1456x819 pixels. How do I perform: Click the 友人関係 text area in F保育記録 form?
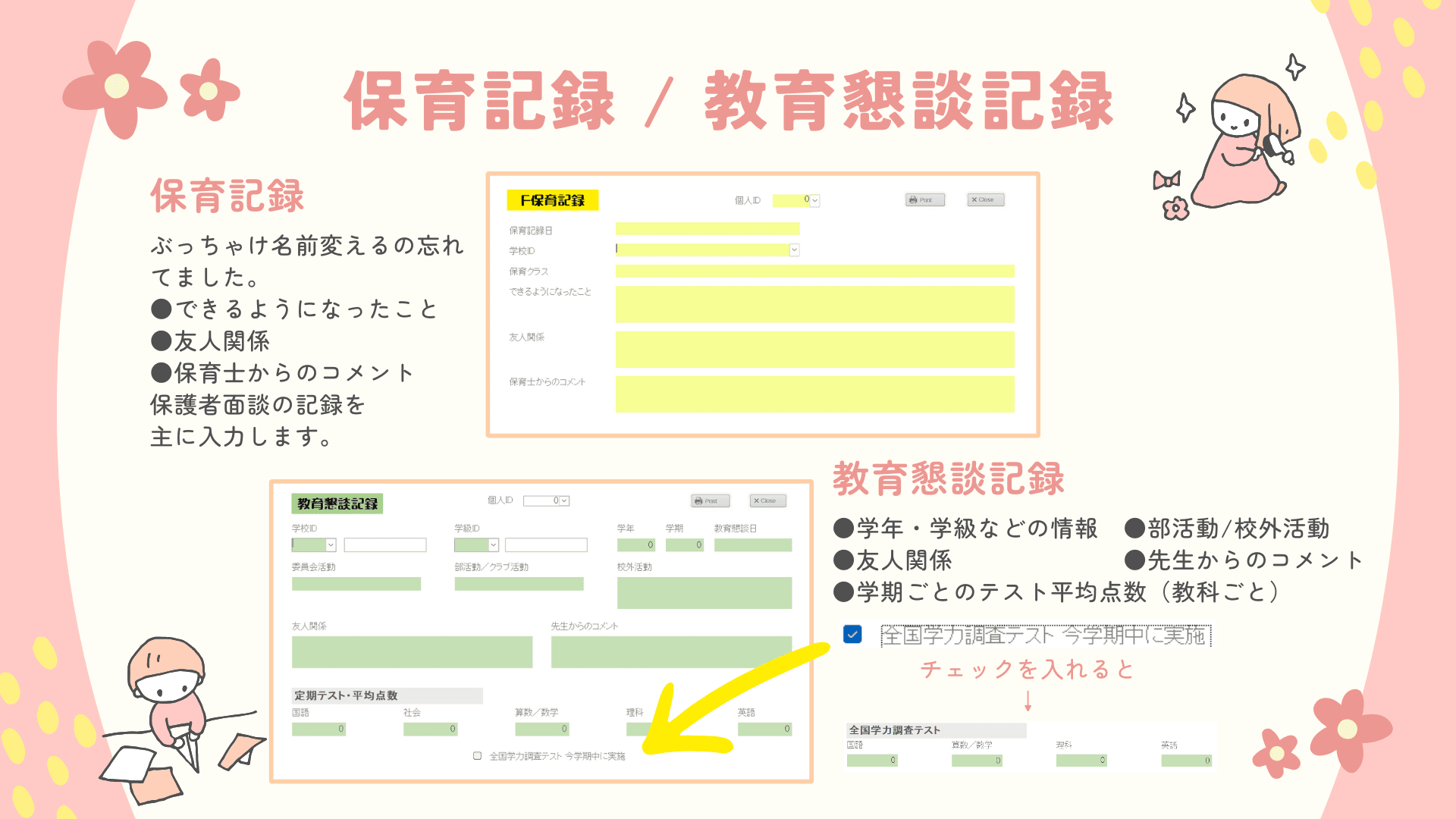814,350
